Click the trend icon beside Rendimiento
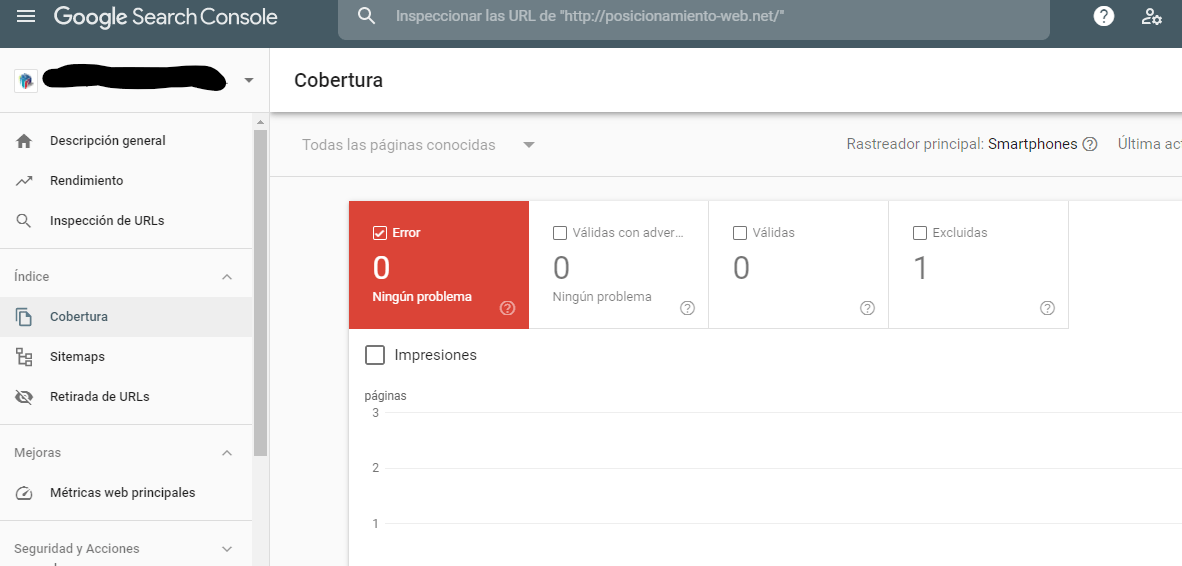1182x566 pixels. (24, 181)
